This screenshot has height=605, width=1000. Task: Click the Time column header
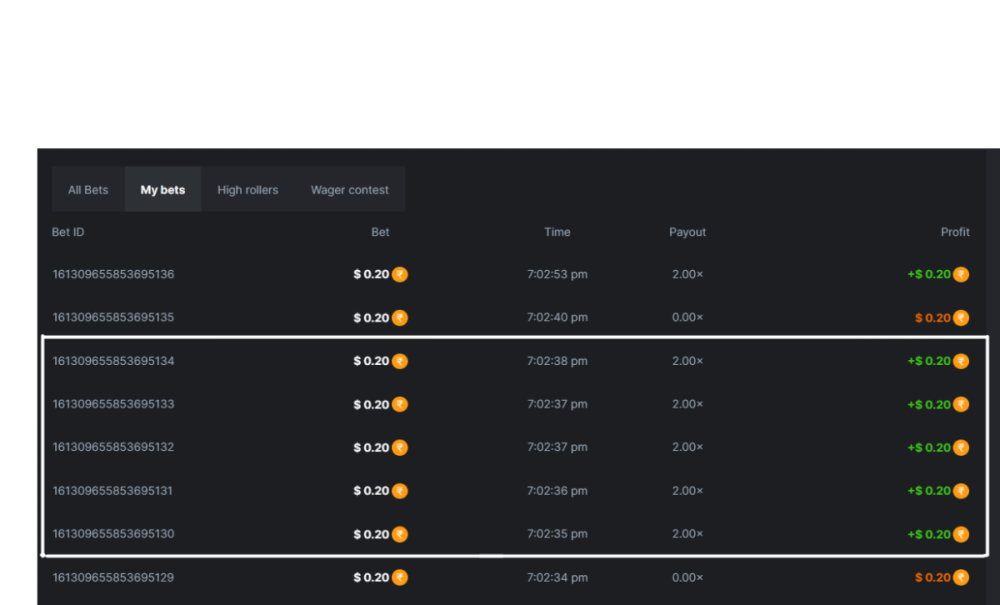557,232
